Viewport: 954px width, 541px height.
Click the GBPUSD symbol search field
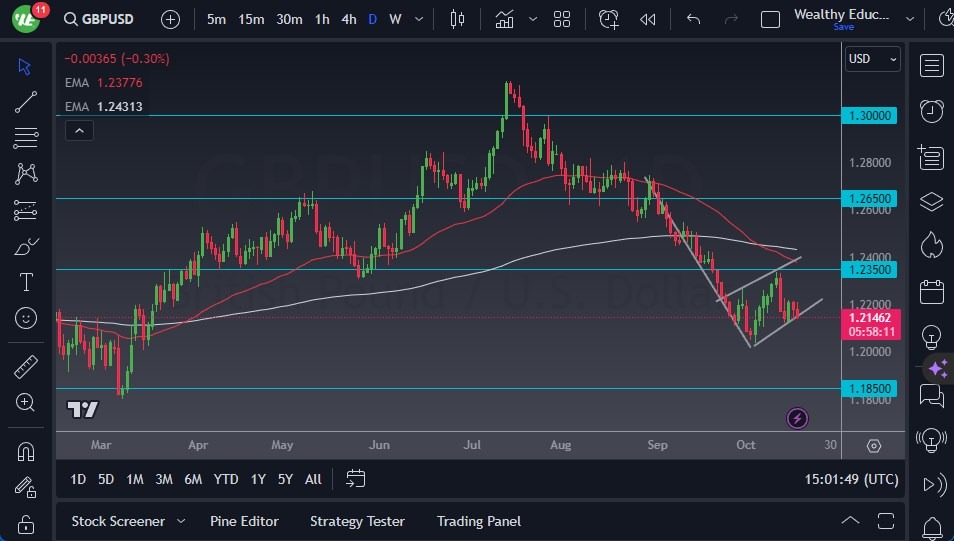[x=105, y=19]
